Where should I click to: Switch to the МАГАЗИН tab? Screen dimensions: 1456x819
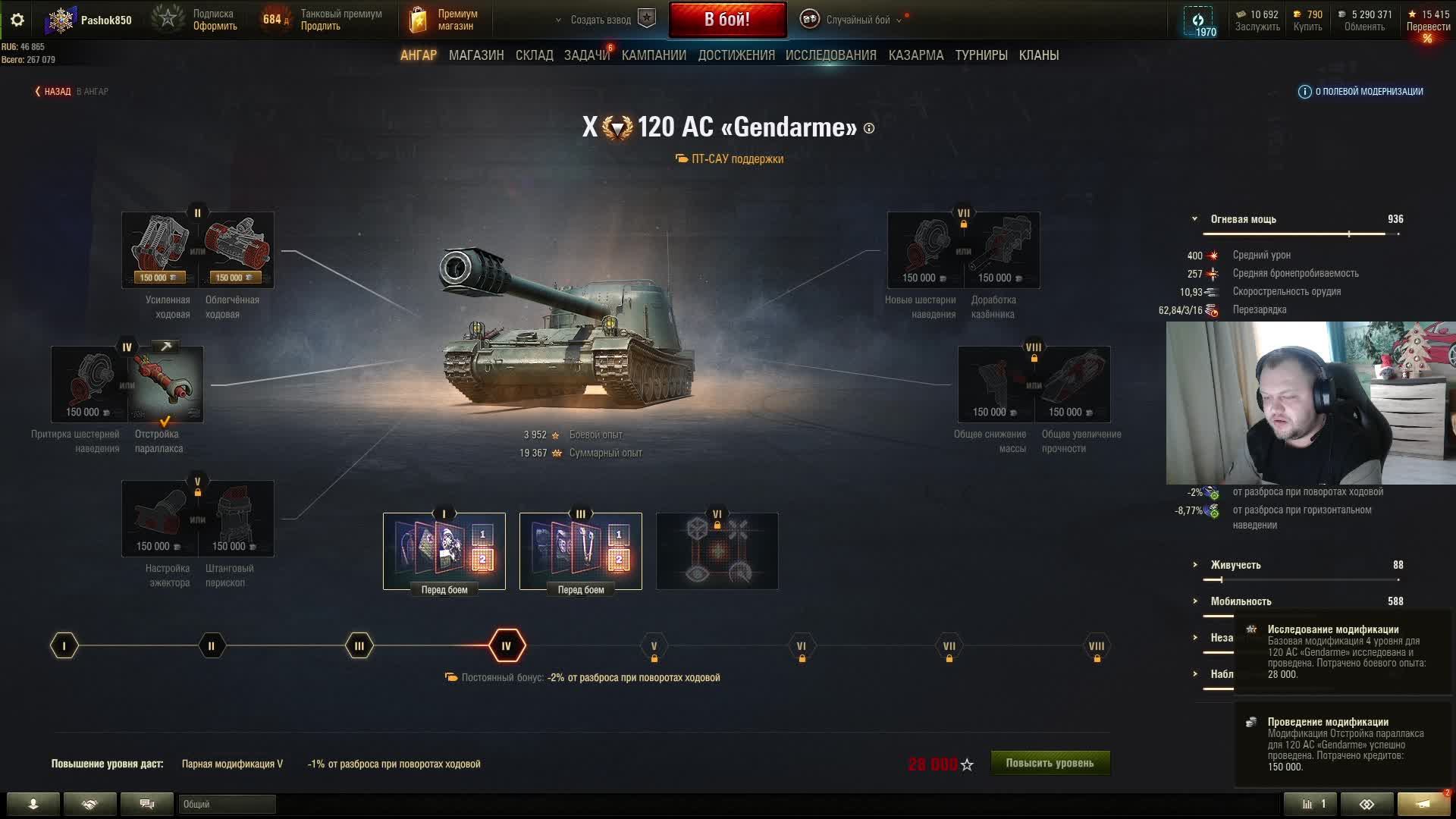click(x=476, y=55)
